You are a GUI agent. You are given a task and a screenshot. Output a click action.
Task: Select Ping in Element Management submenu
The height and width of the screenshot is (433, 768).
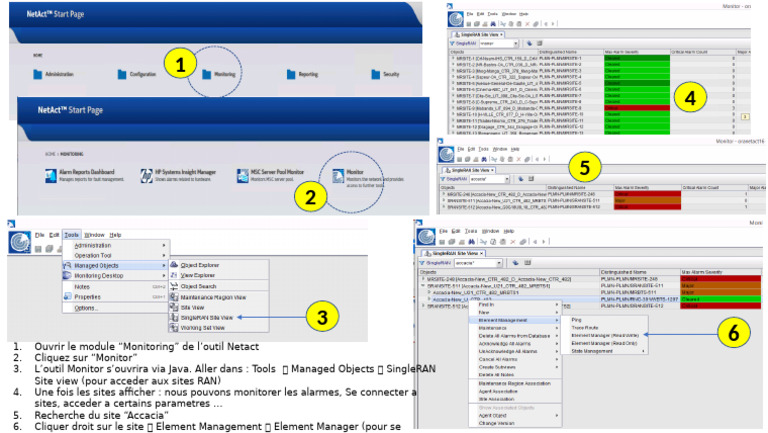pos(605,320)
